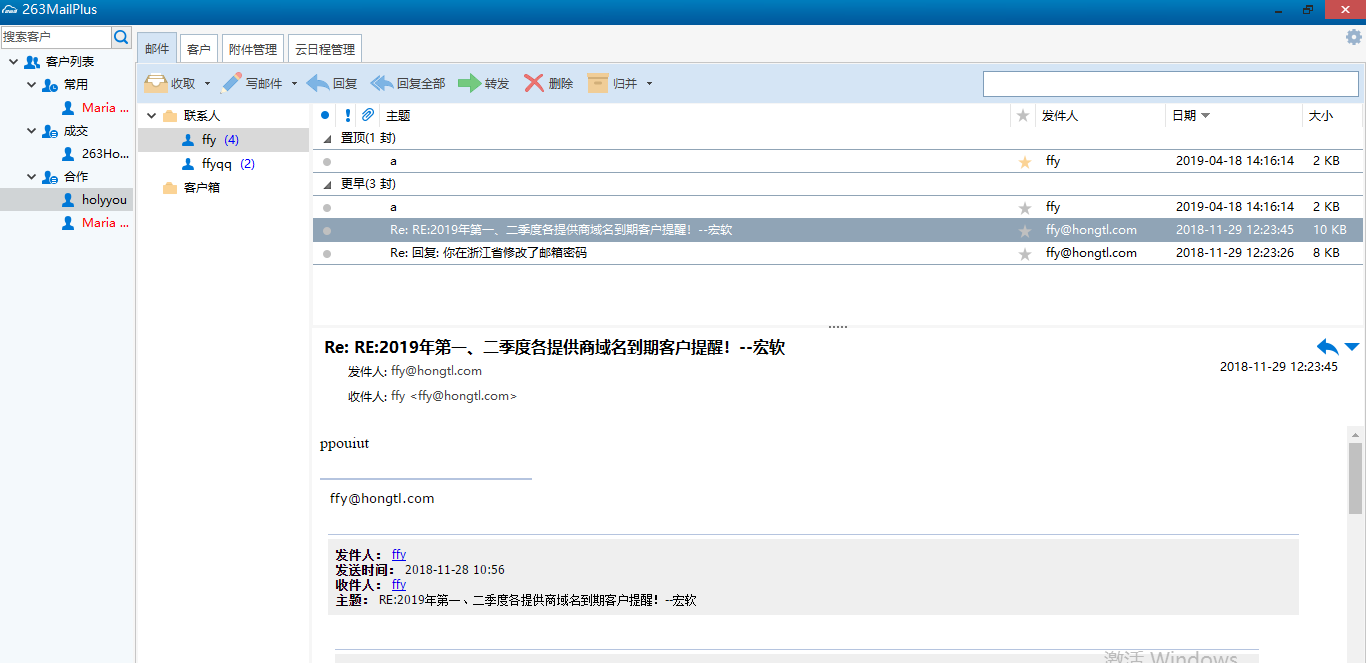
Task: Collapse the 更早(3 封) group
Action: point(327,185)
